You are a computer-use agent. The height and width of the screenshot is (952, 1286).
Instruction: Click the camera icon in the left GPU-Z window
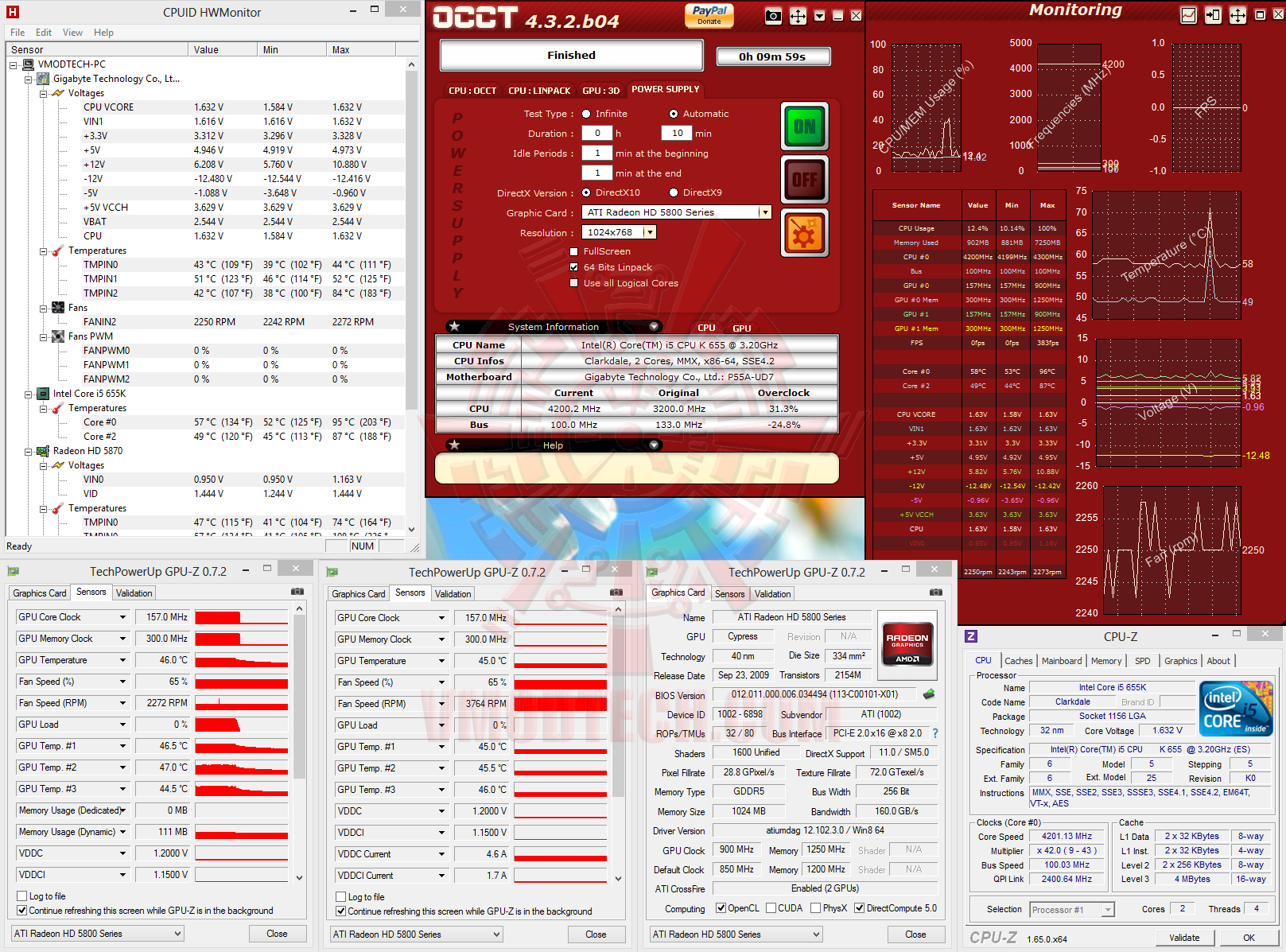(297, 592)
